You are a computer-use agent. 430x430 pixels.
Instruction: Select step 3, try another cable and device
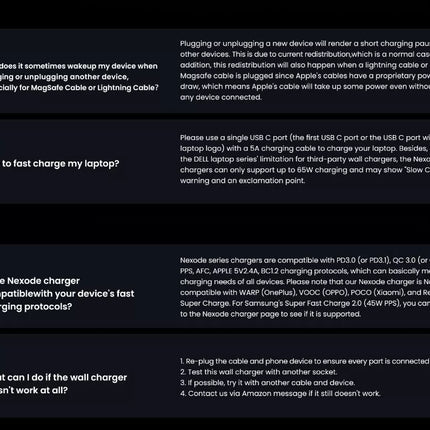(267, 383)
